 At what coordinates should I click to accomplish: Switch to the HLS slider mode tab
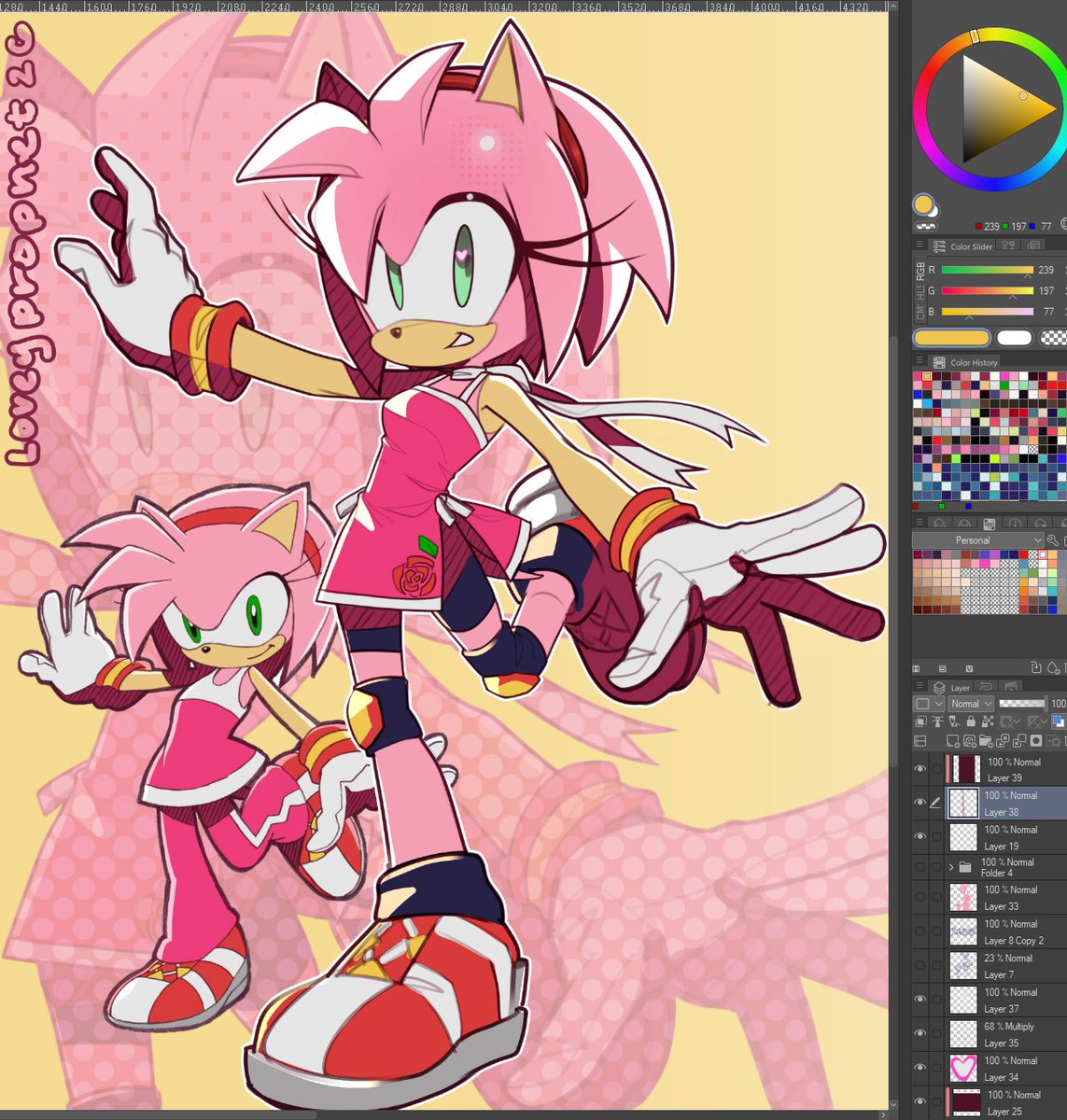pyautogui.click(x=920, y=292)
